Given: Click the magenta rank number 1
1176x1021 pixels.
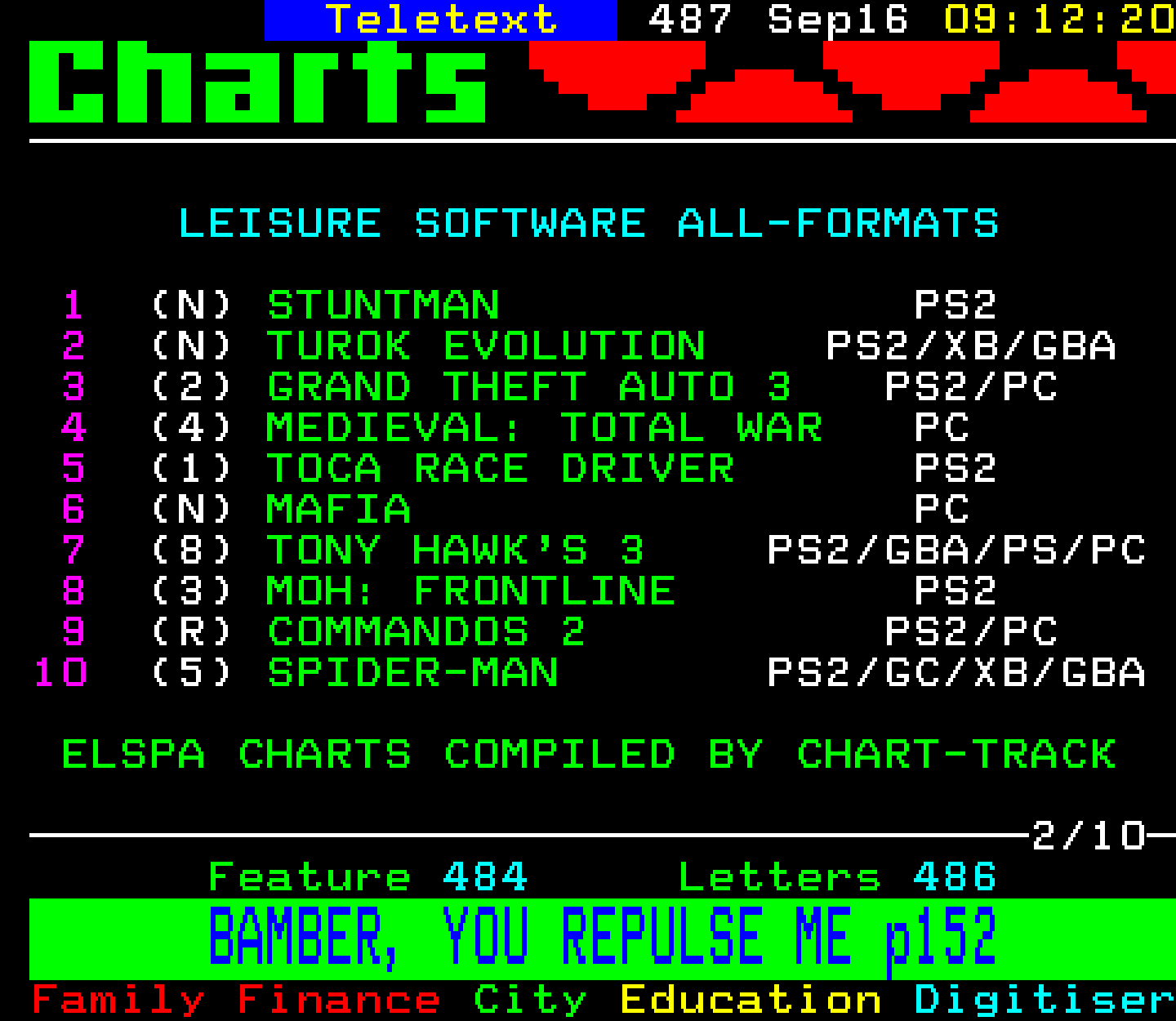Looking at the screenshot, I should [x=73, y=305].
